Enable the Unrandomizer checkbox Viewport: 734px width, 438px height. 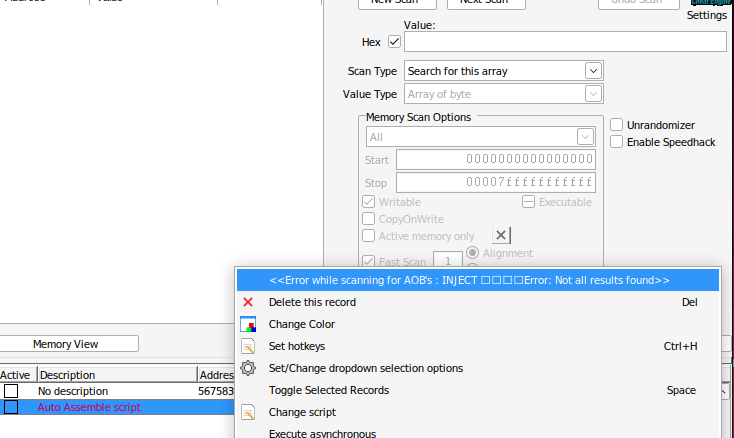(x=617, y=125)
